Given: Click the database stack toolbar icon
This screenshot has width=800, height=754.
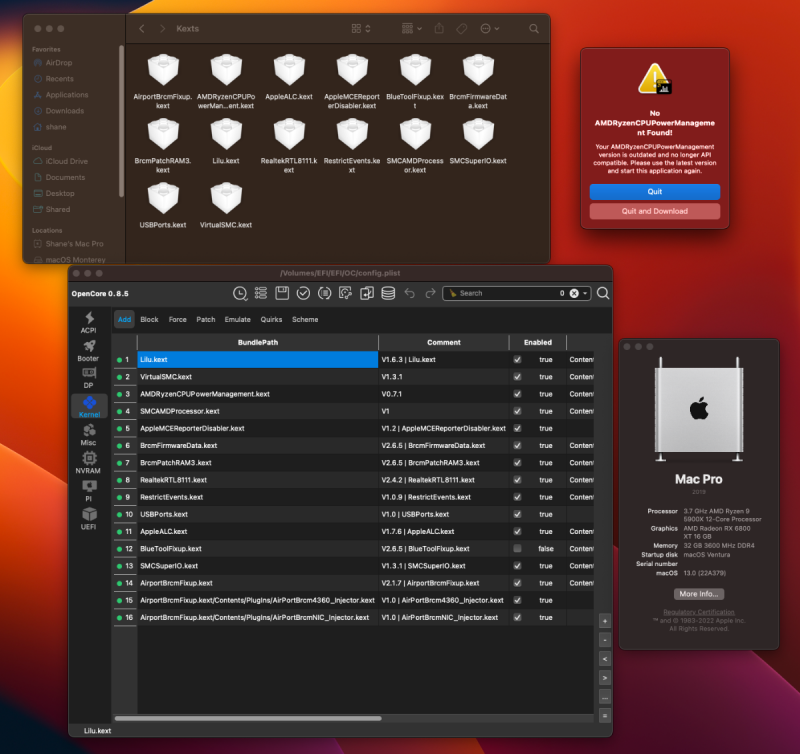Looking at the screenshot, I should (387, 293).
